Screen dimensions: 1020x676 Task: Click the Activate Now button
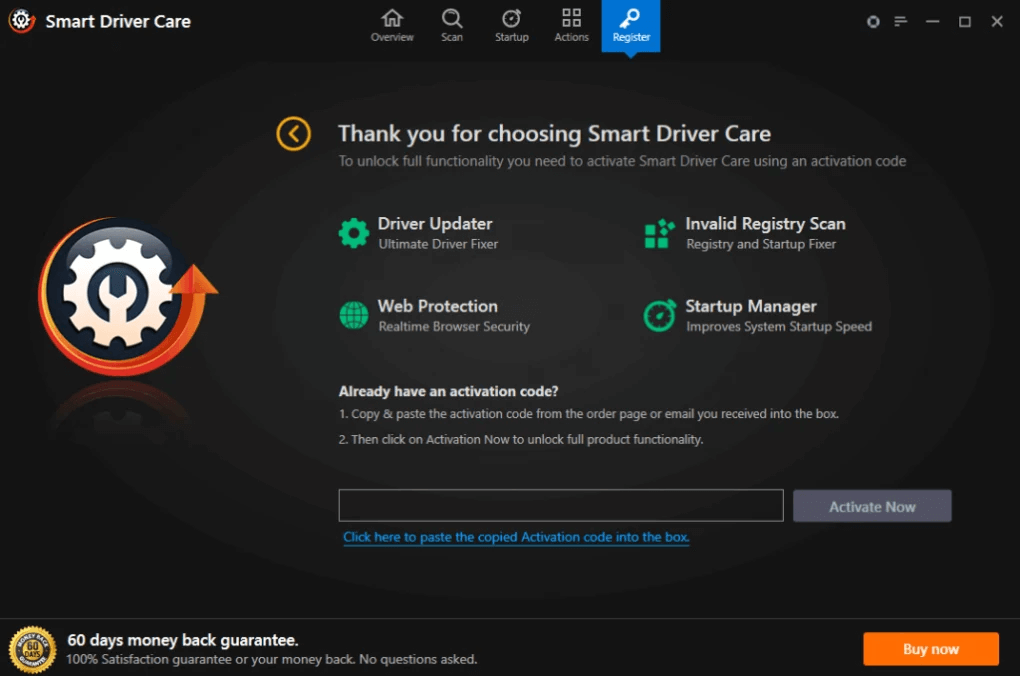point(872,506)
